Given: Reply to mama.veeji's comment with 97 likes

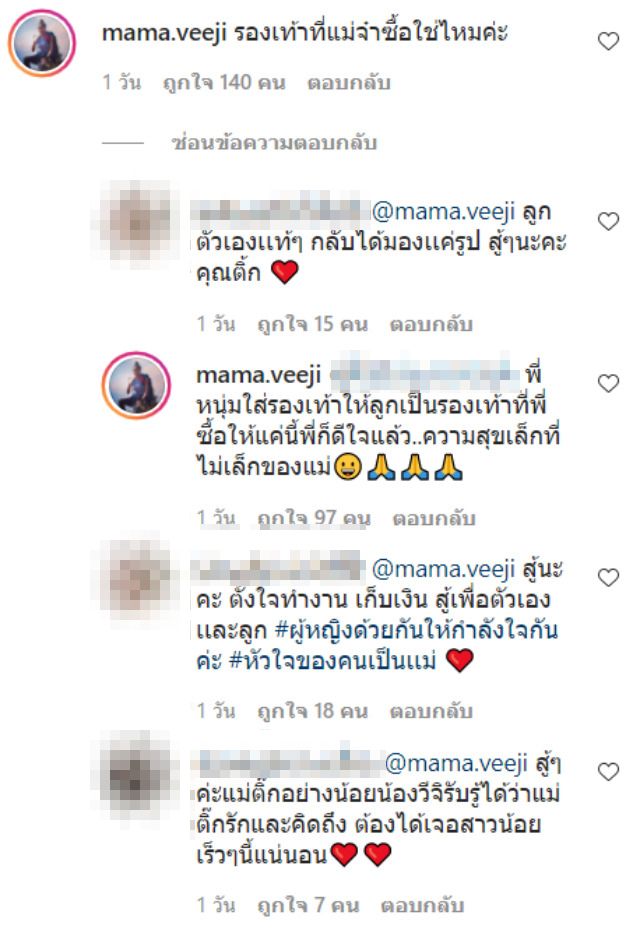Looking at the screenshot, I should pyautogui.click(x=434, y=518).
